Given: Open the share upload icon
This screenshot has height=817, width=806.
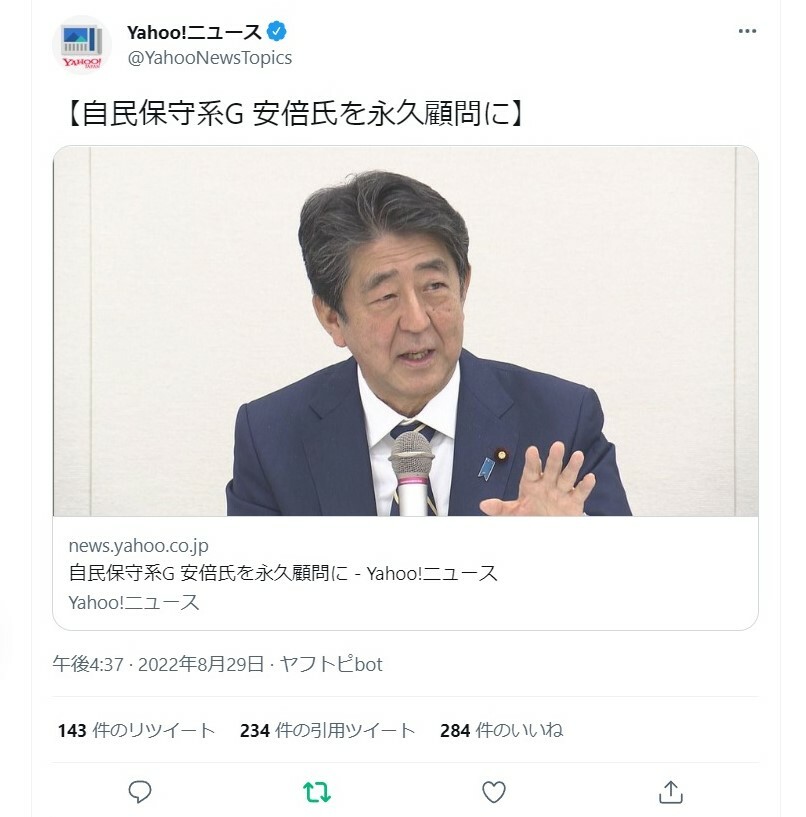Looking at the screenshot, I should [x=671, y=792].
